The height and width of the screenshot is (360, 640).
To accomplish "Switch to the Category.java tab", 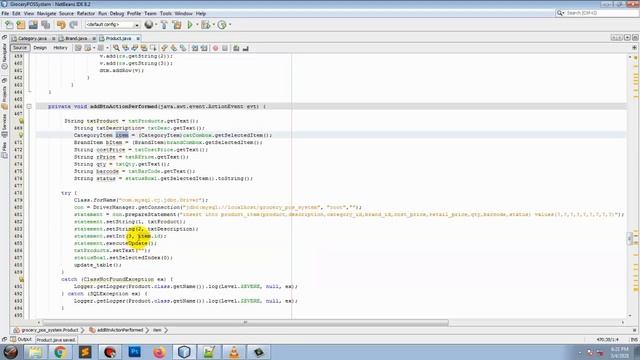I will (x=32, y=38).
